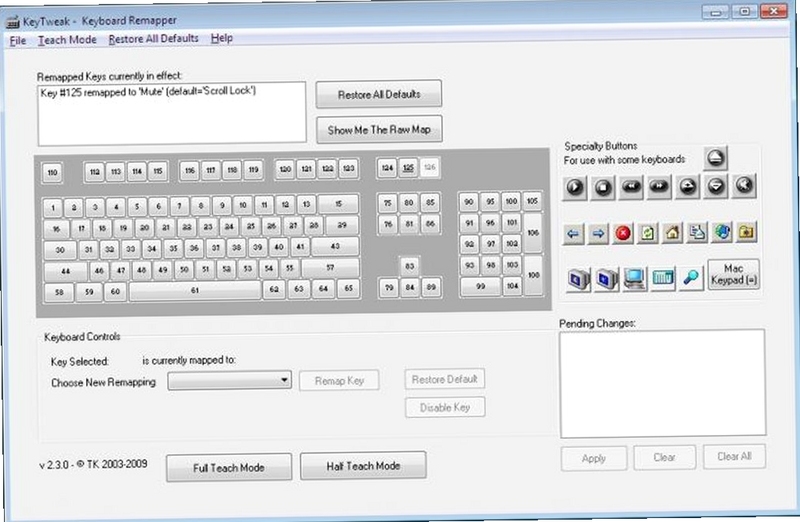Click the Clear button
This screenshot has width=800, height=522.
point(665,457)
